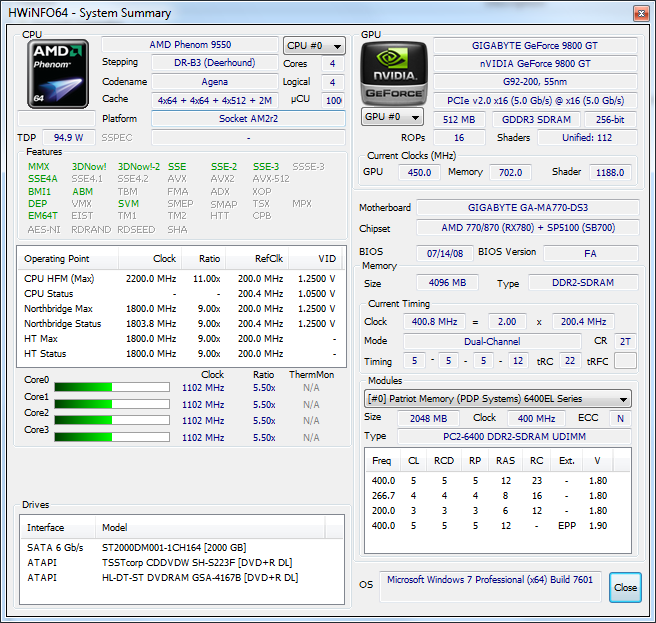Screen dimensions: 656x623
Task: Click the 94.9 W TDP value
Action: [x=69, y=138]
